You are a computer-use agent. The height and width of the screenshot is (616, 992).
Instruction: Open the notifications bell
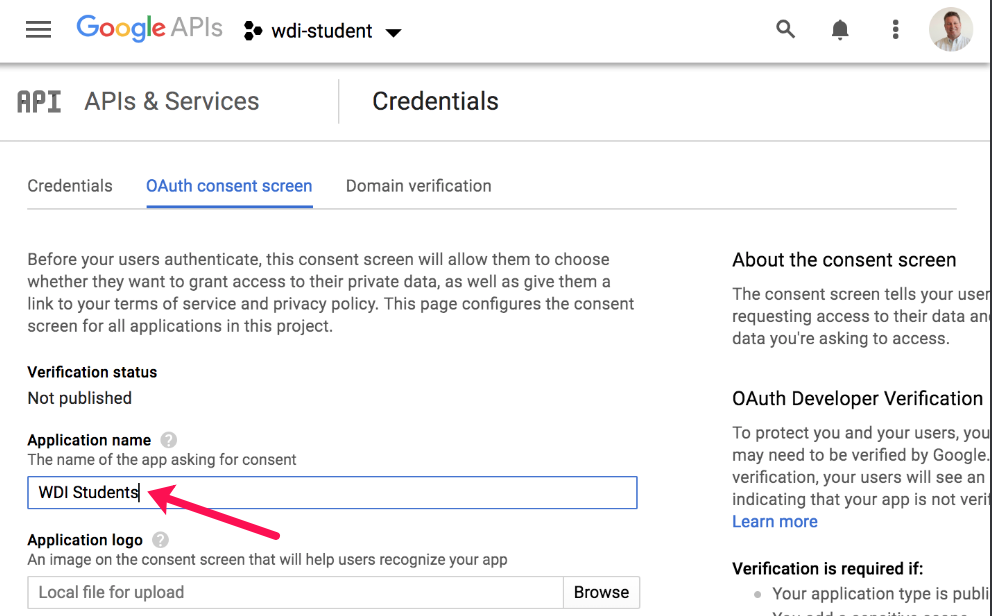(840, 30)
